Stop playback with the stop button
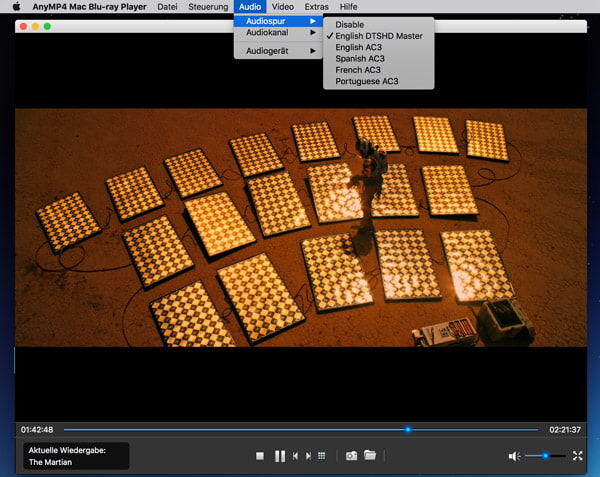600x477 pixels. tap(260, 456)
